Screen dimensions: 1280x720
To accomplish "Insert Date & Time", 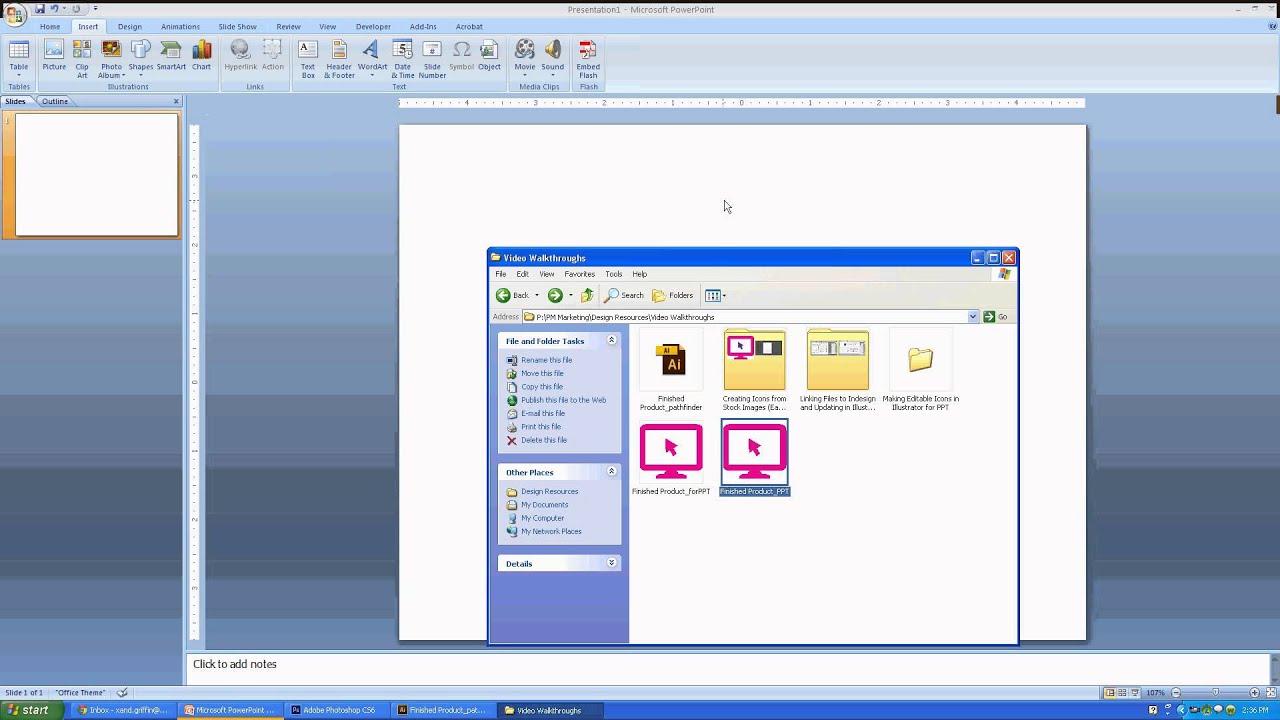I will pos(403,59).
